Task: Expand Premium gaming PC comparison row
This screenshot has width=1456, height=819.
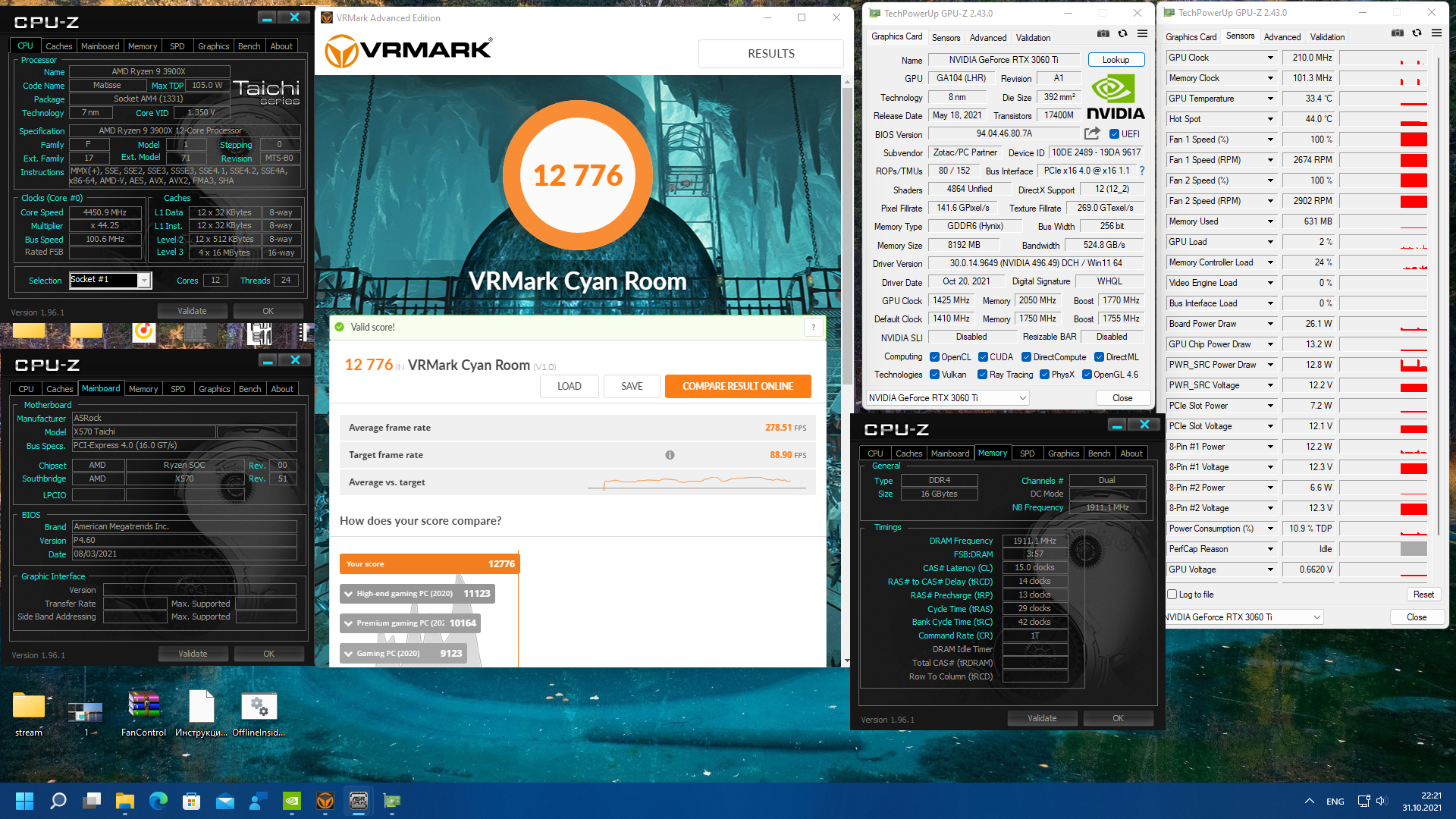Action: [410, 623]
